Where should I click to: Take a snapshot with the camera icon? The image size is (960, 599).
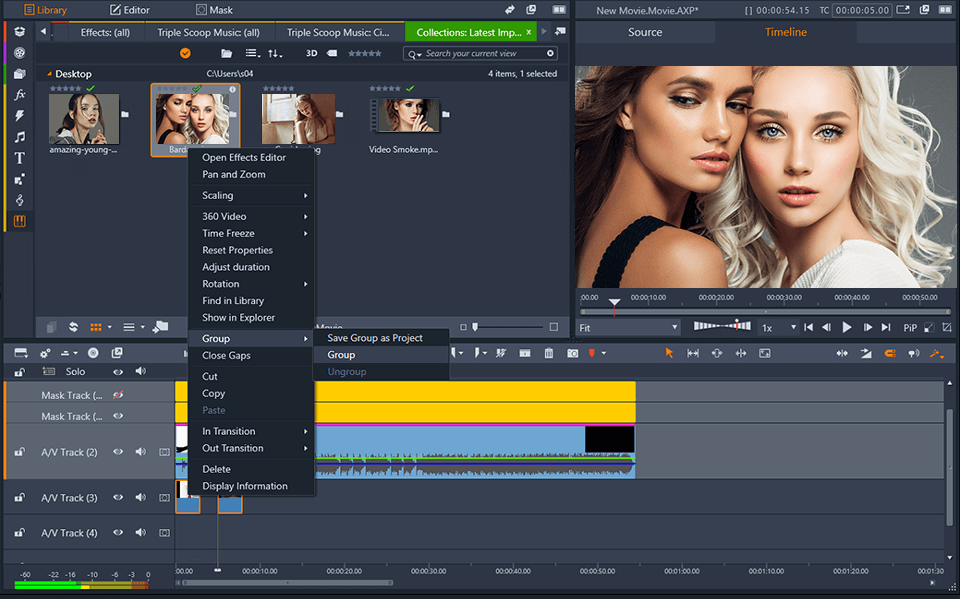572,353
